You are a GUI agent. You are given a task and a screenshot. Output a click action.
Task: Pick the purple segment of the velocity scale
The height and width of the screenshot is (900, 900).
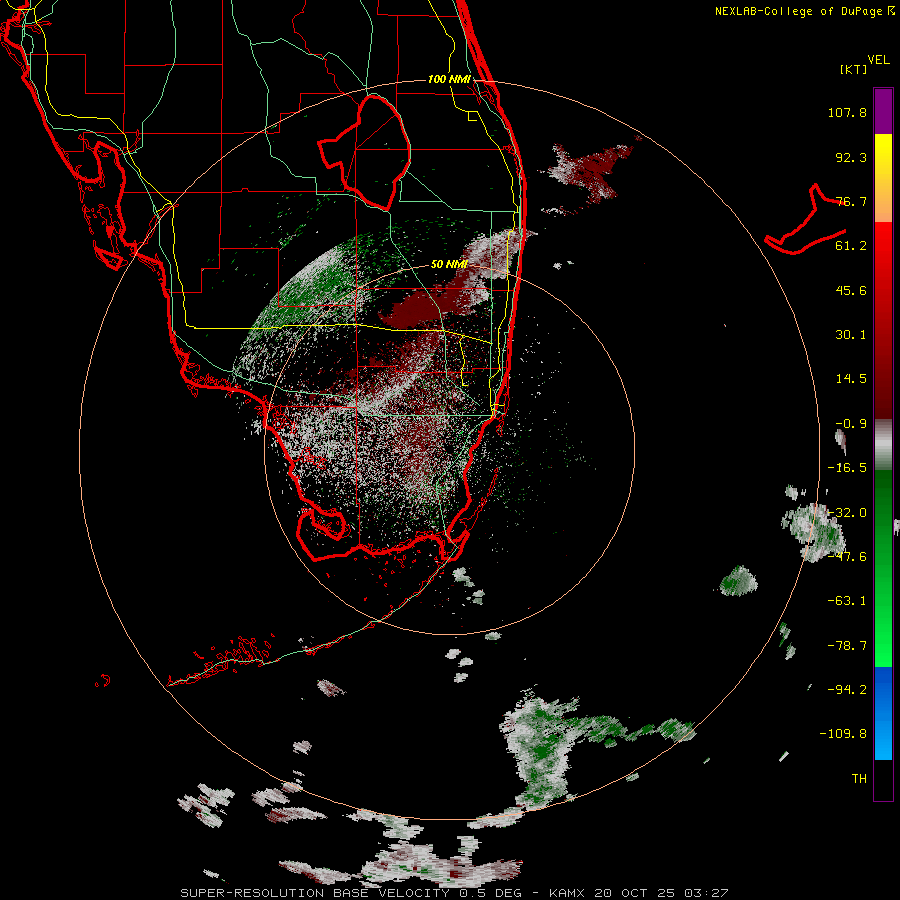point(883,111)
